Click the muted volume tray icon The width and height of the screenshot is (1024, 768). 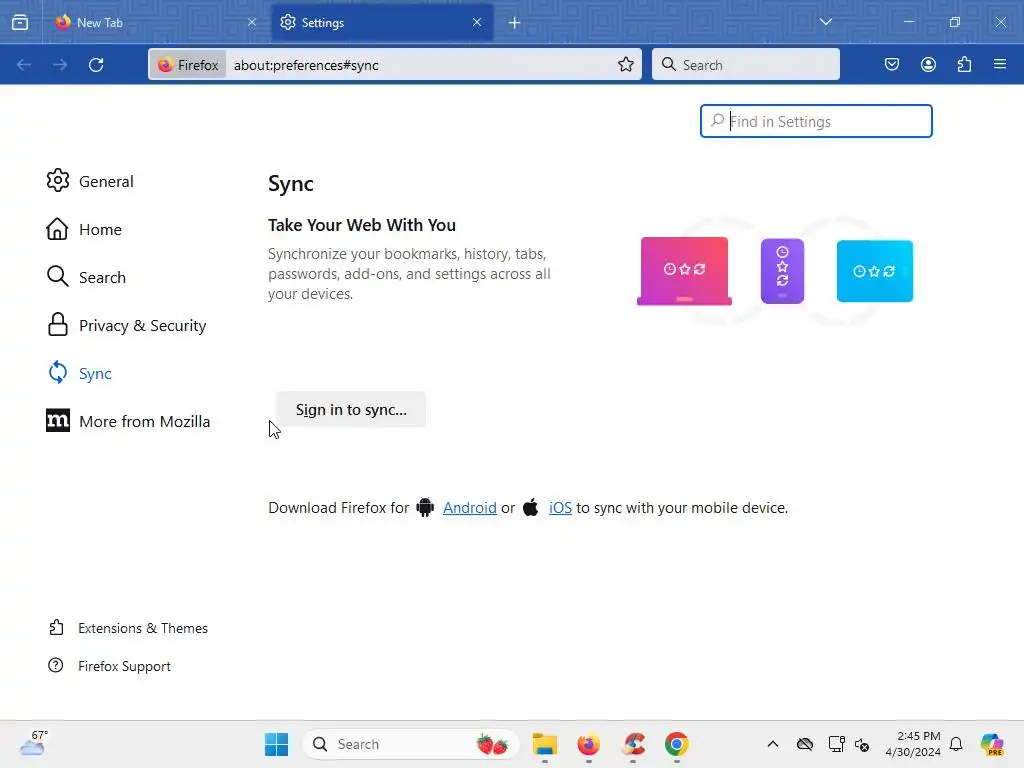coord(862,744)
